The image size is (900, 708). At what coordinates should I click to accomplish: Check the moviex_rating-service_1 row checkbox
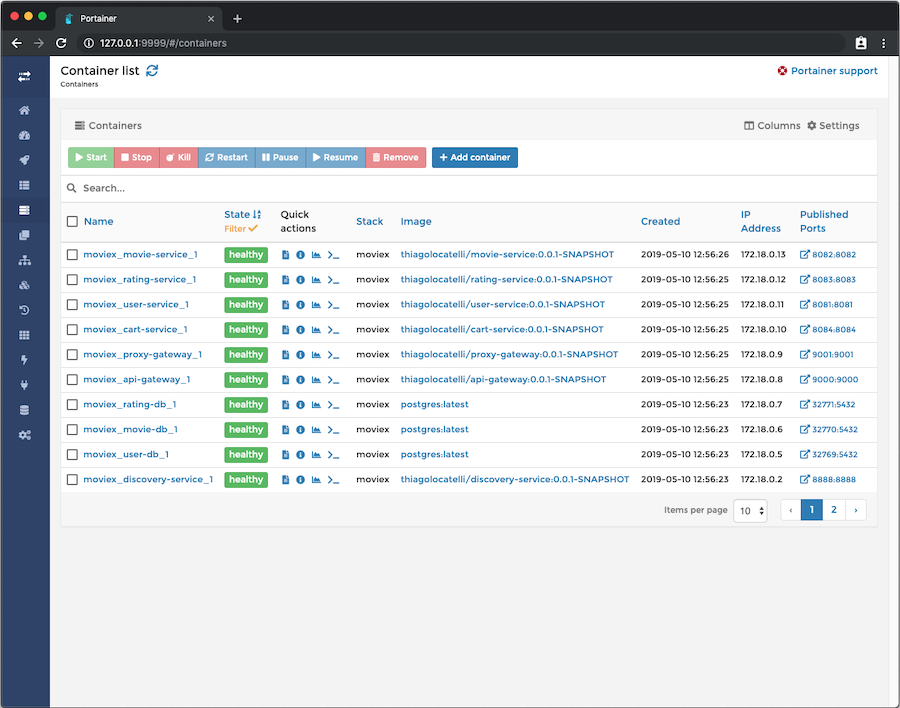click(72, 280)
